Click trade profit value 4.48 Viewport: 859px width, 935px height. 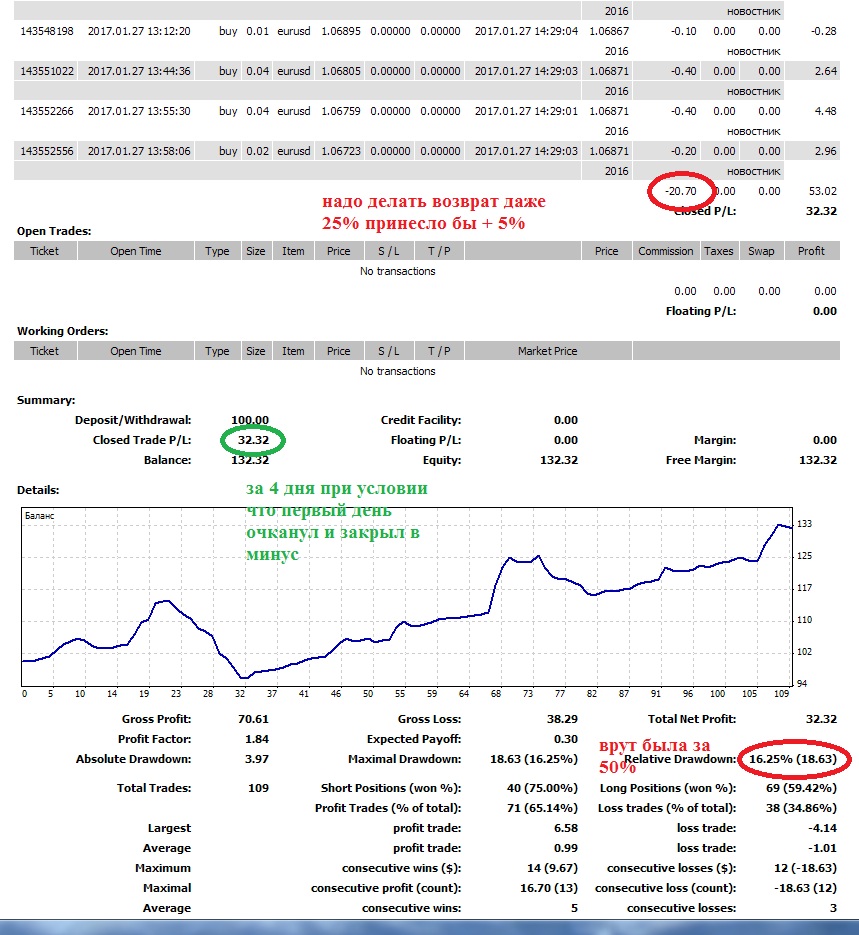click(826, 111)
